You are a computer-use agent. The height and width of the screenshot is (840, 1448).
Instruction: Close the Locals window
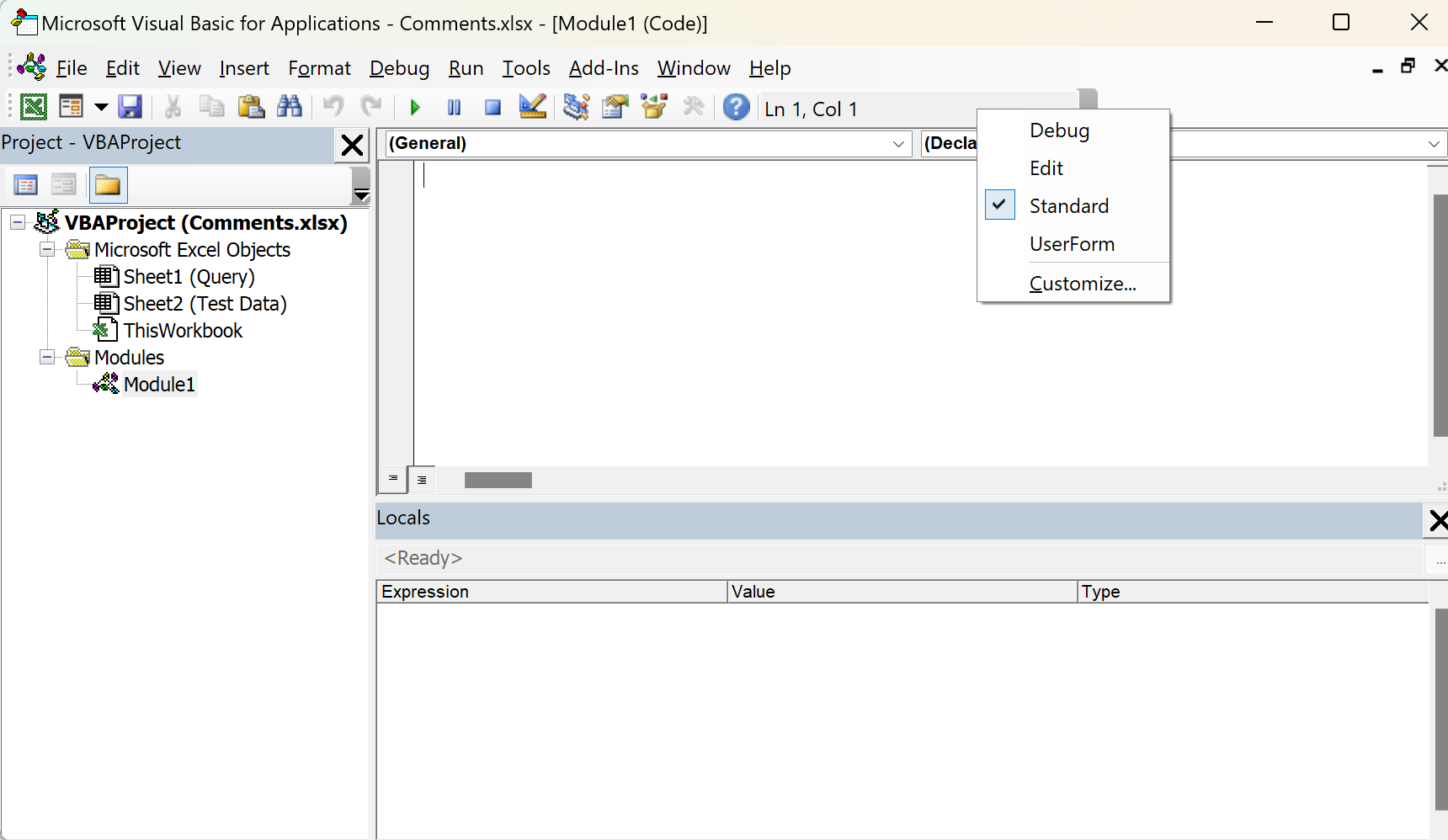(x=1438, y=521)
